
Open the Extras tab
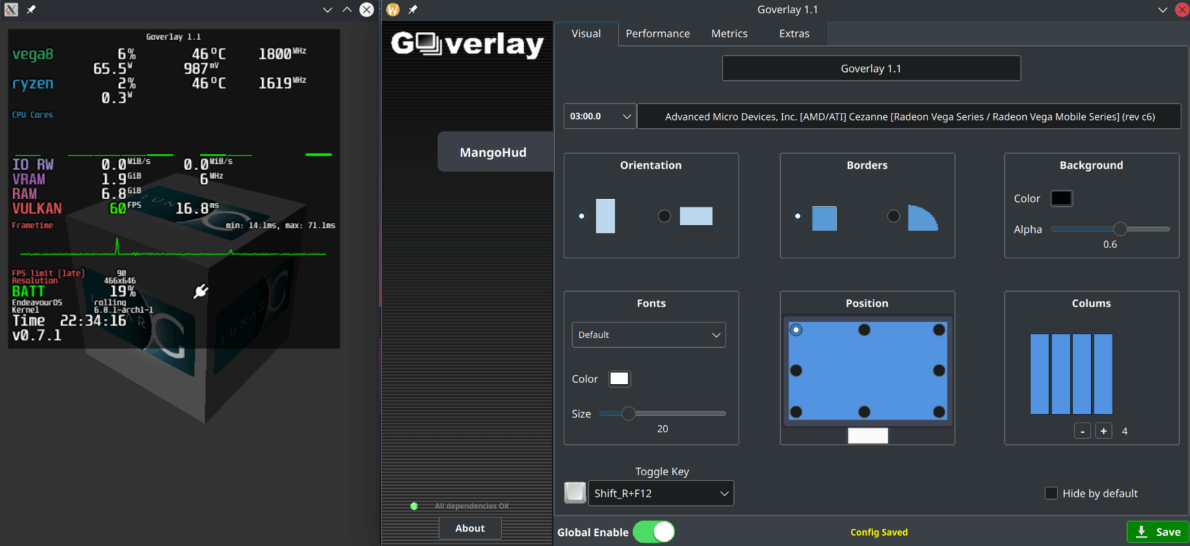click(x=794, y=33)
